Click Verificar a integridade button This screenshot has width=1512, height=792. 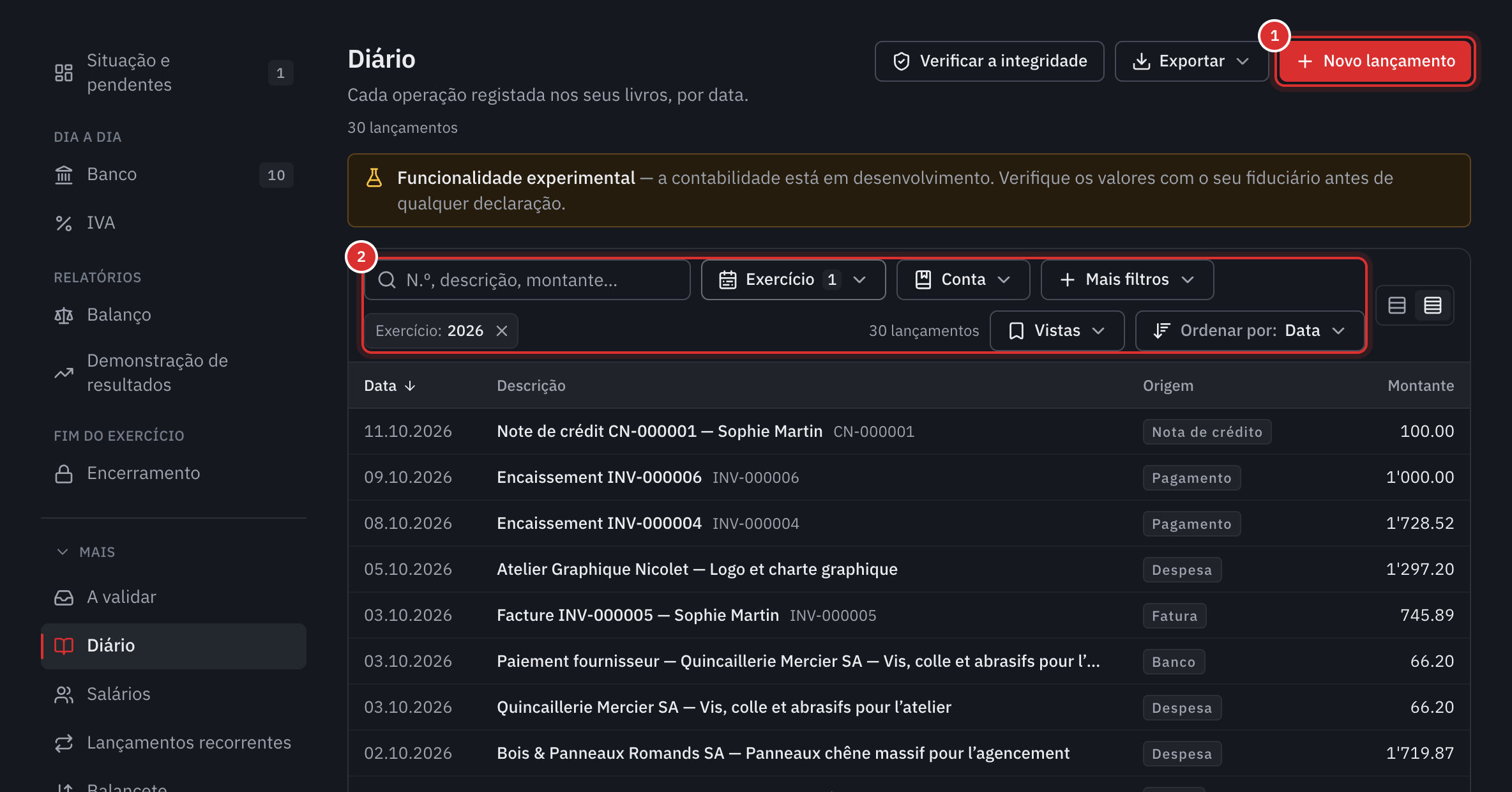pyautogui.click(x=989, y=61)
